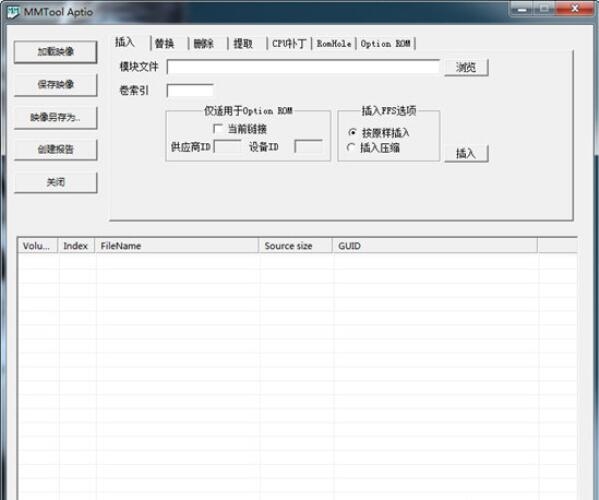Select the 插入压缩 radio button

[x=350, y=147]
